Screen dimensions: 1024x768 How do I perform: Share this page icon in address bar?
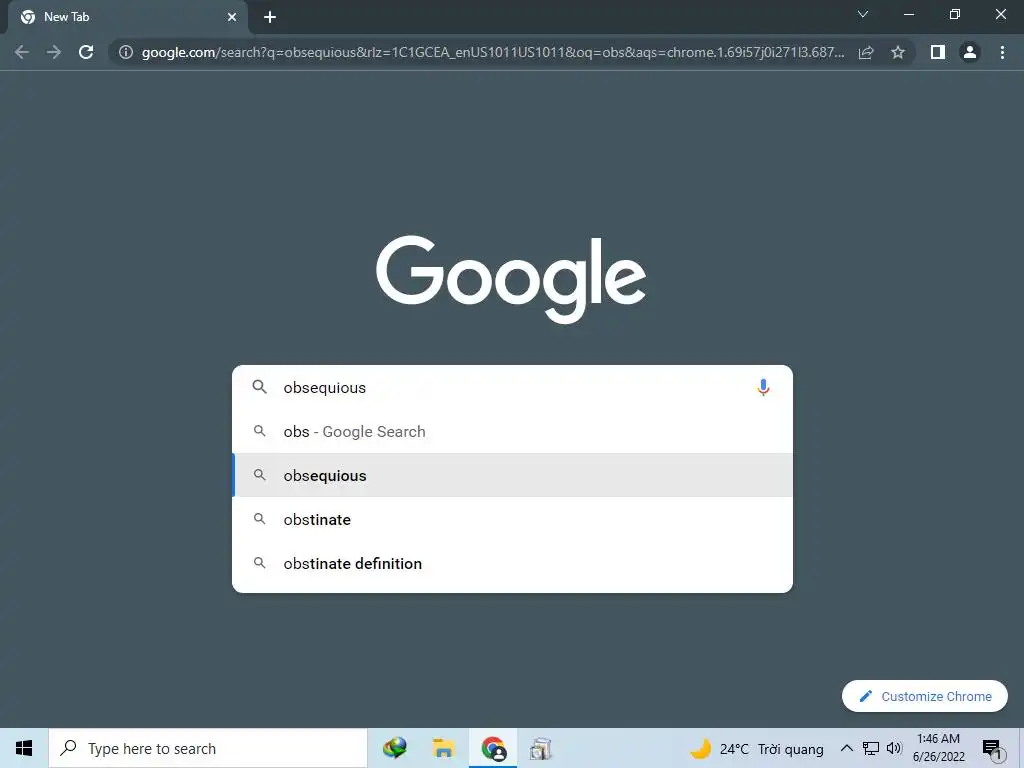[x=866, y=52]
